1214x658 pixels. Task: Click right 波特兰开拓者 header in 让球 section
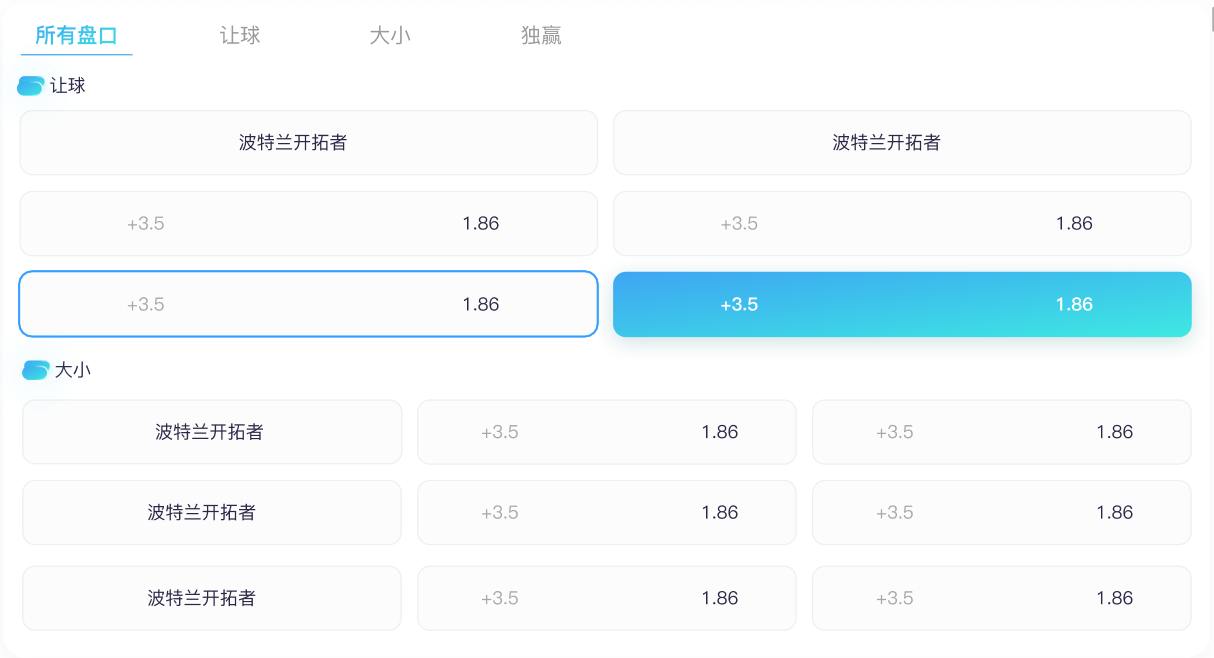coord(902,142)
